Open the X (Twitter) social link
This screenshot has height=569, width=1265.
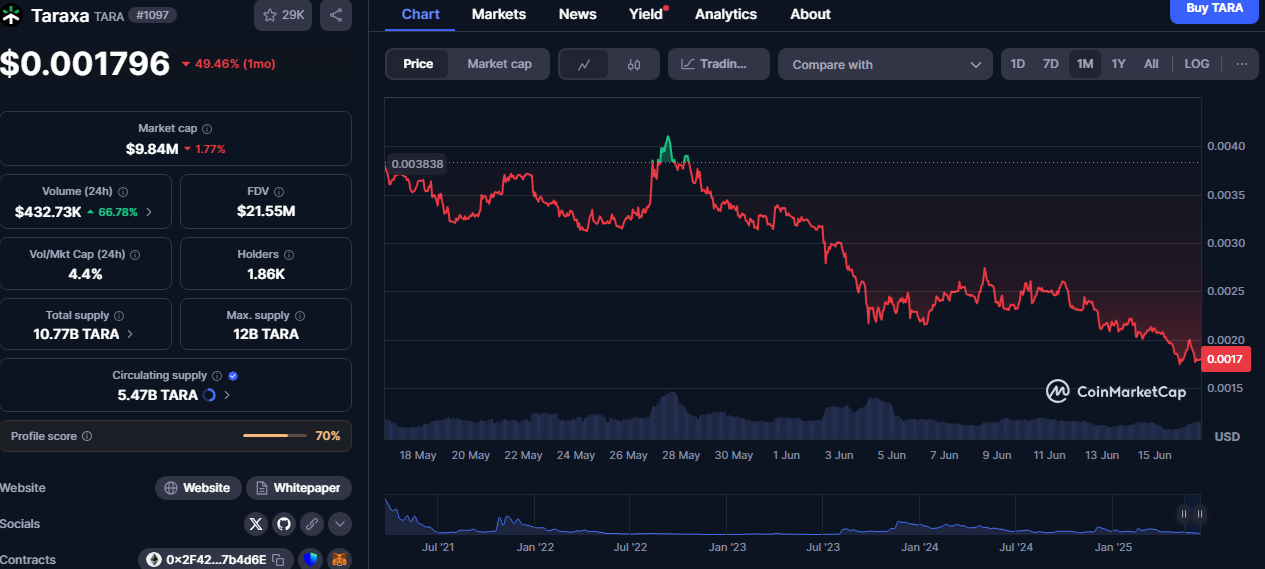[x=256, y=523]
